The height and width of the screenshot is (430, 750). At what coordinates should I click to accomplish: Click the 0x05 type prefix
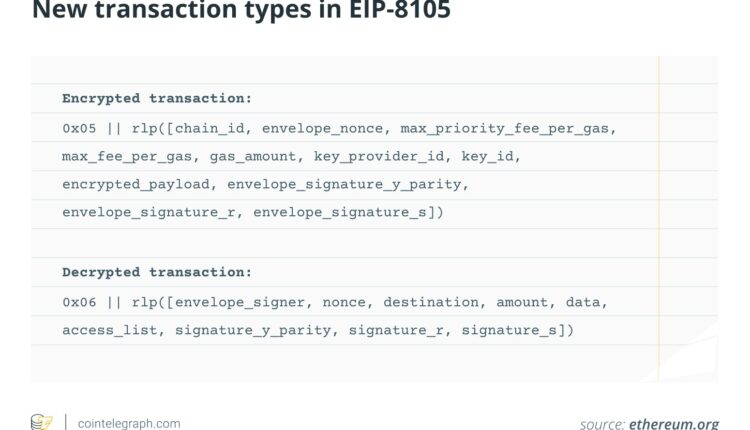pos(79,128)
